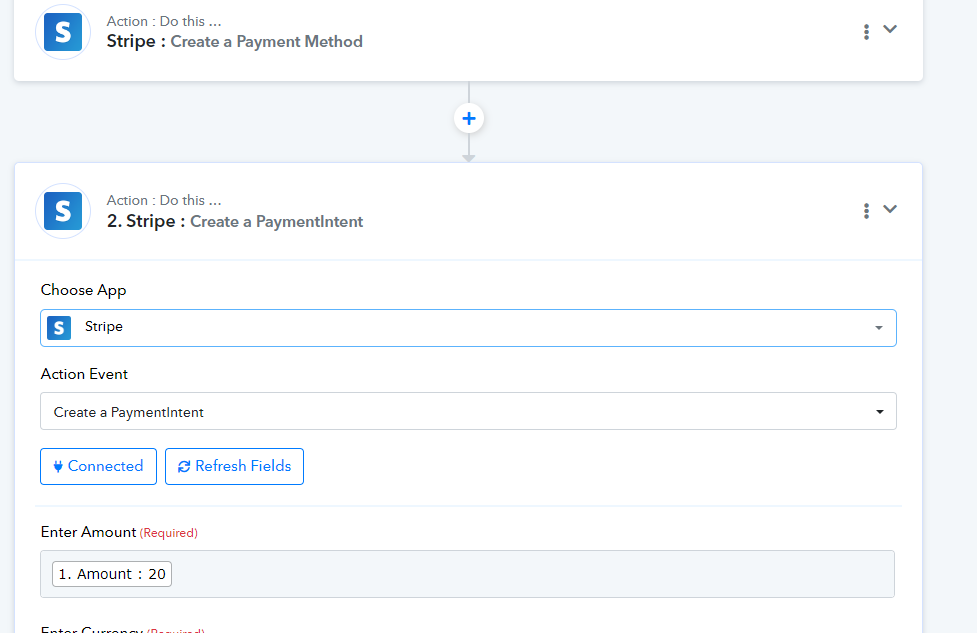
Task: Click the 'Choose App' label
Action: click(83, 290)
